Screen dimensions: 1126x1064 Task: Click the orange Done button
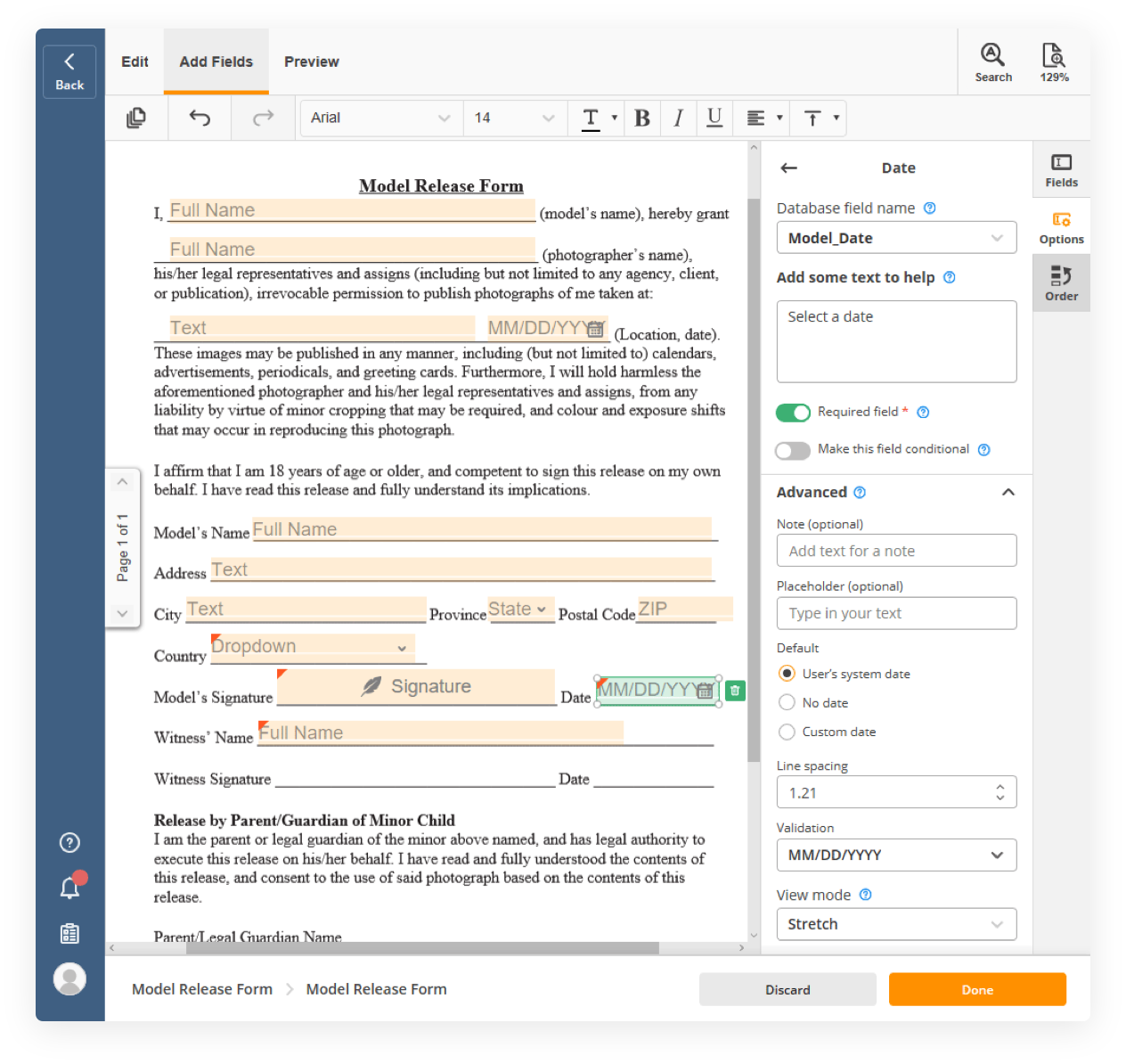[976, 989]
